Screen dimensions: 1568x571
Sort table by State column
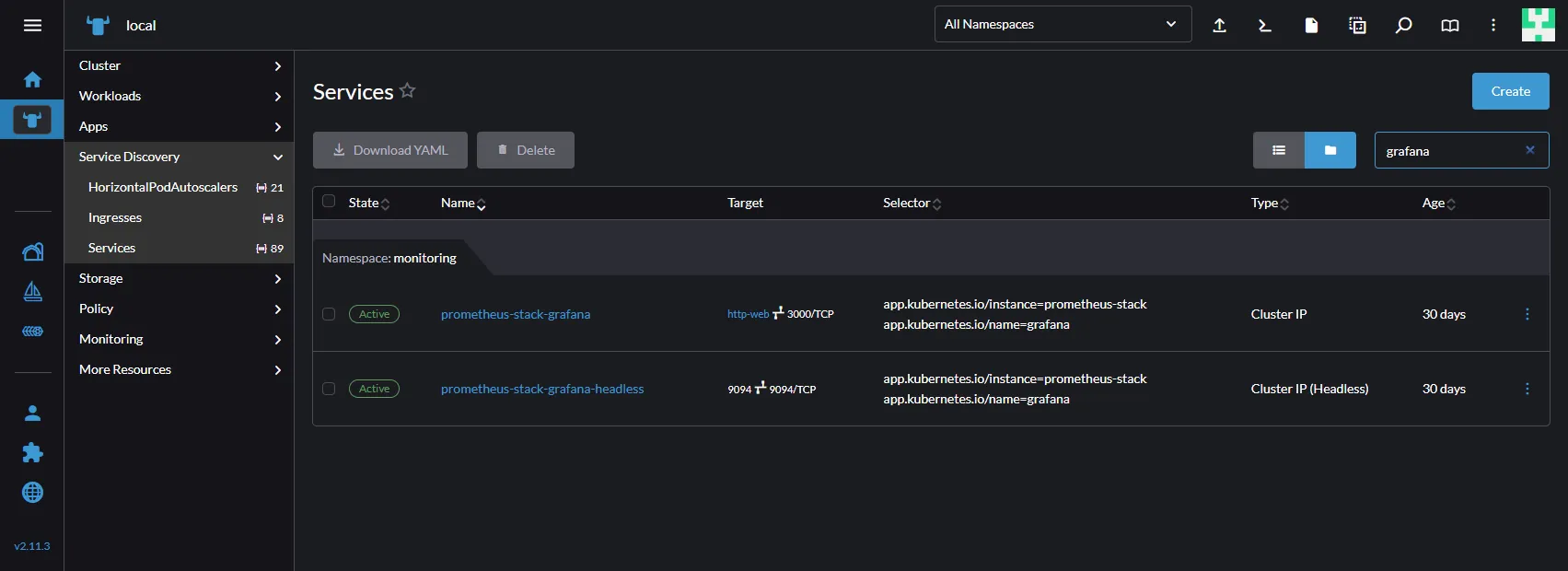tap(368, 203)
